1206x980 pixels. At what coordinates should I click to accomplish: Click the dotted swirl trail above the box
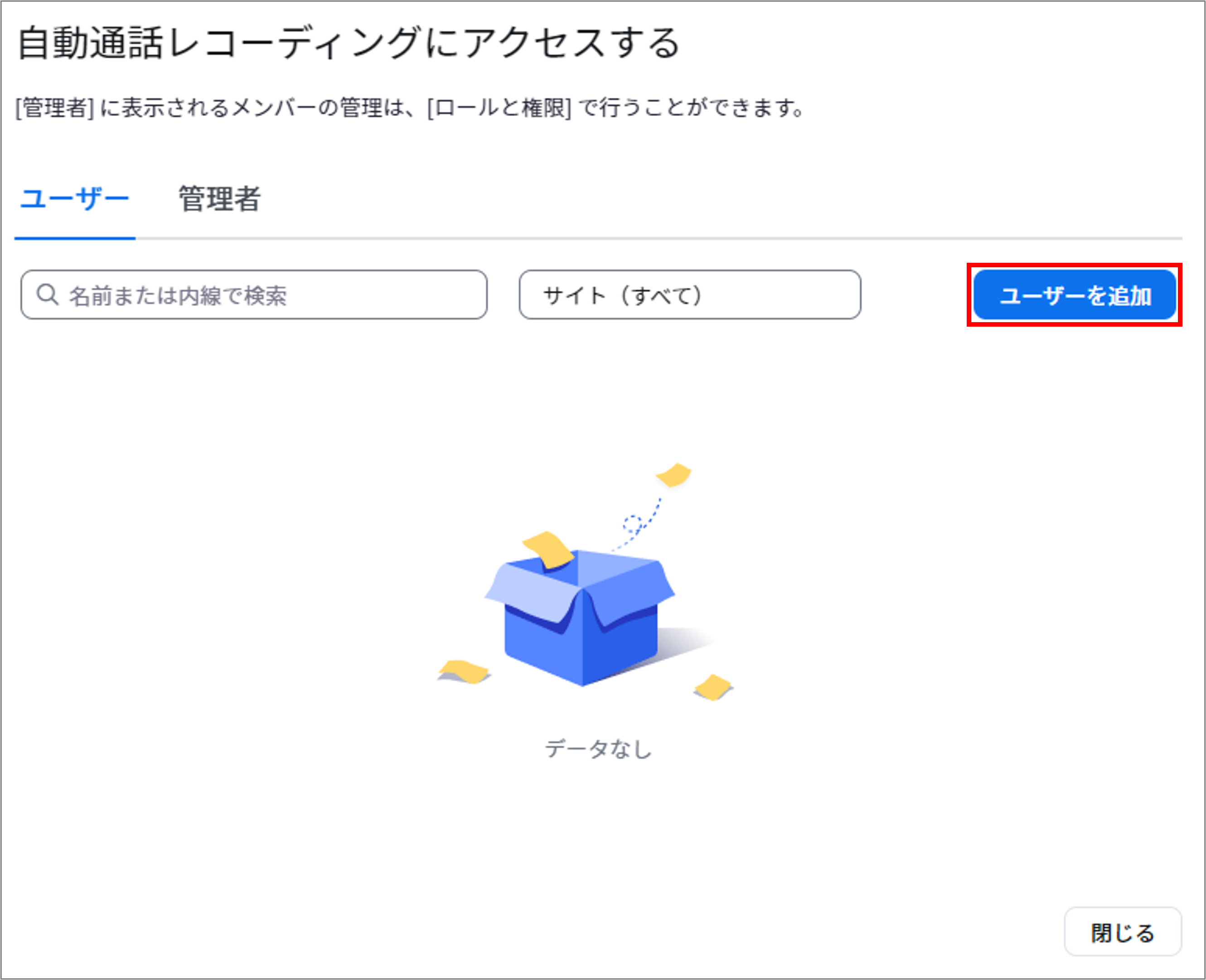pyautogui.click(x=638, y=524)
